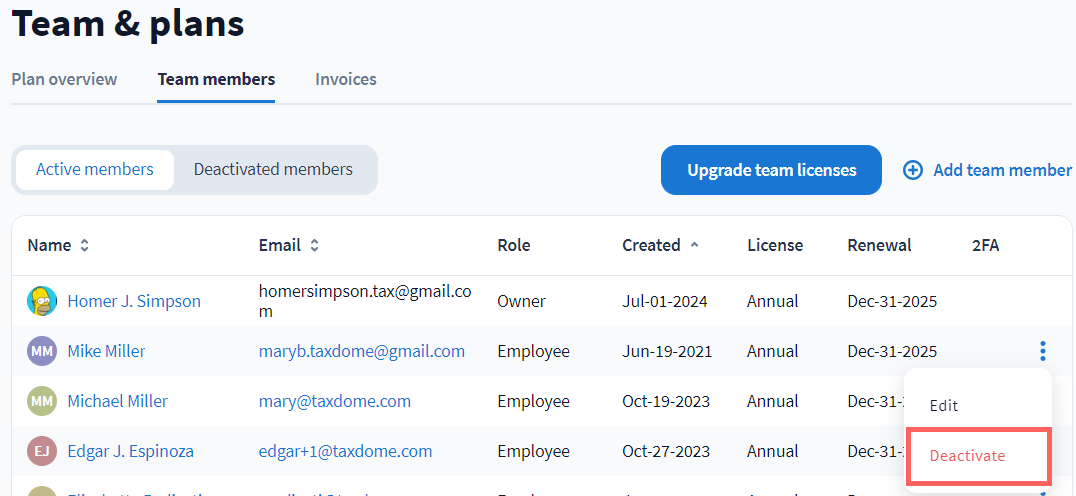Choose Deactivate from the context menu

[967, 456]
